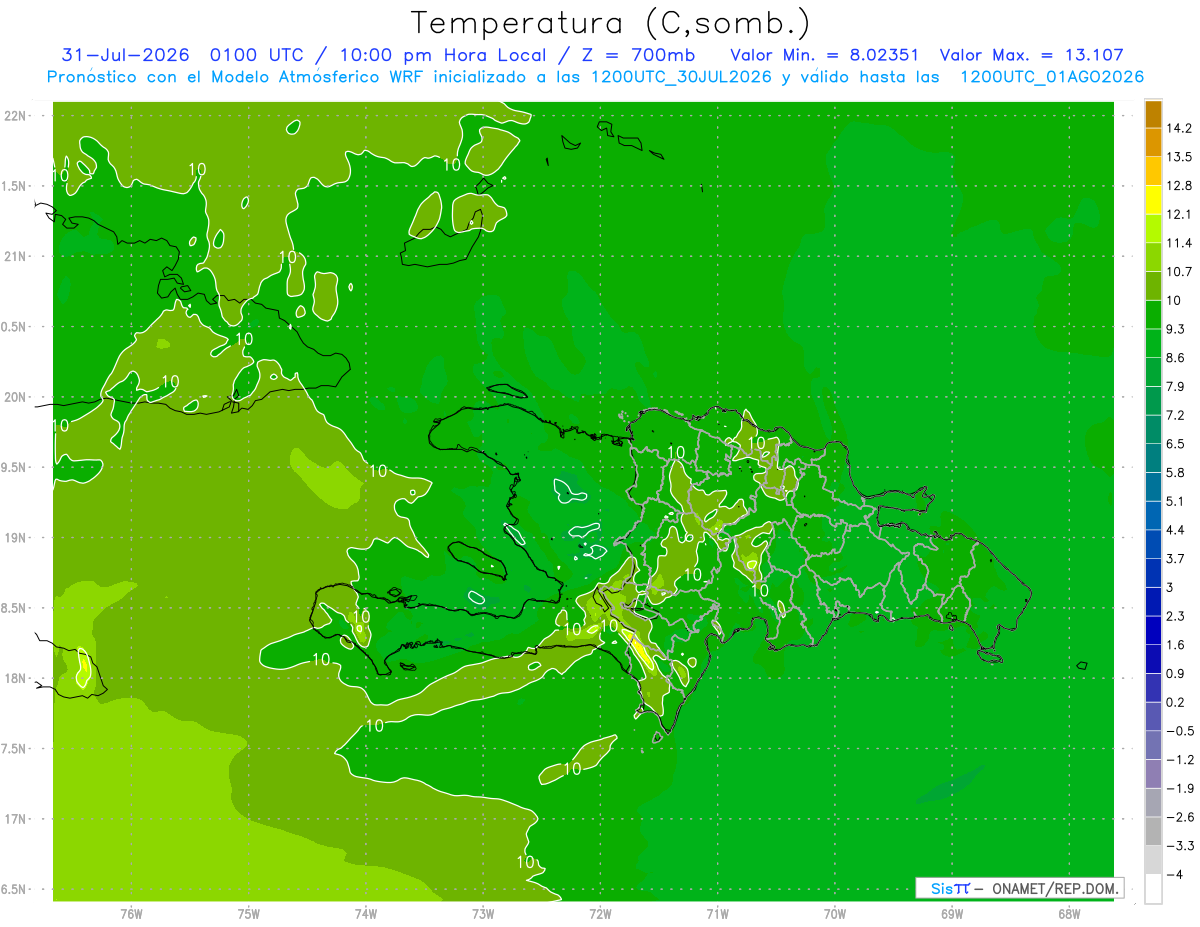Click the '18N' latitude axis label
The width and height of the screenshot is (1200, 927).
pyautogui.click(x=16, y=678)
